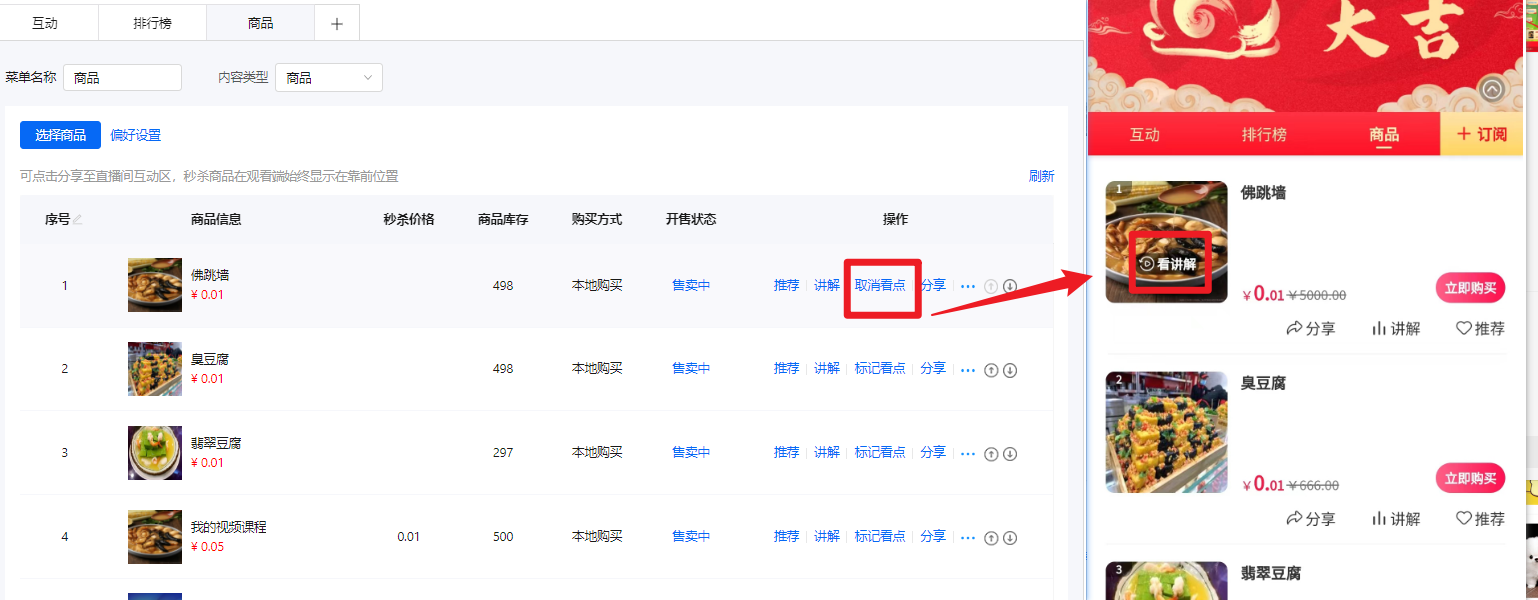Collapse the banner using the chevron-up circle
1538x600 pixels.
(x=1492, y=90)
